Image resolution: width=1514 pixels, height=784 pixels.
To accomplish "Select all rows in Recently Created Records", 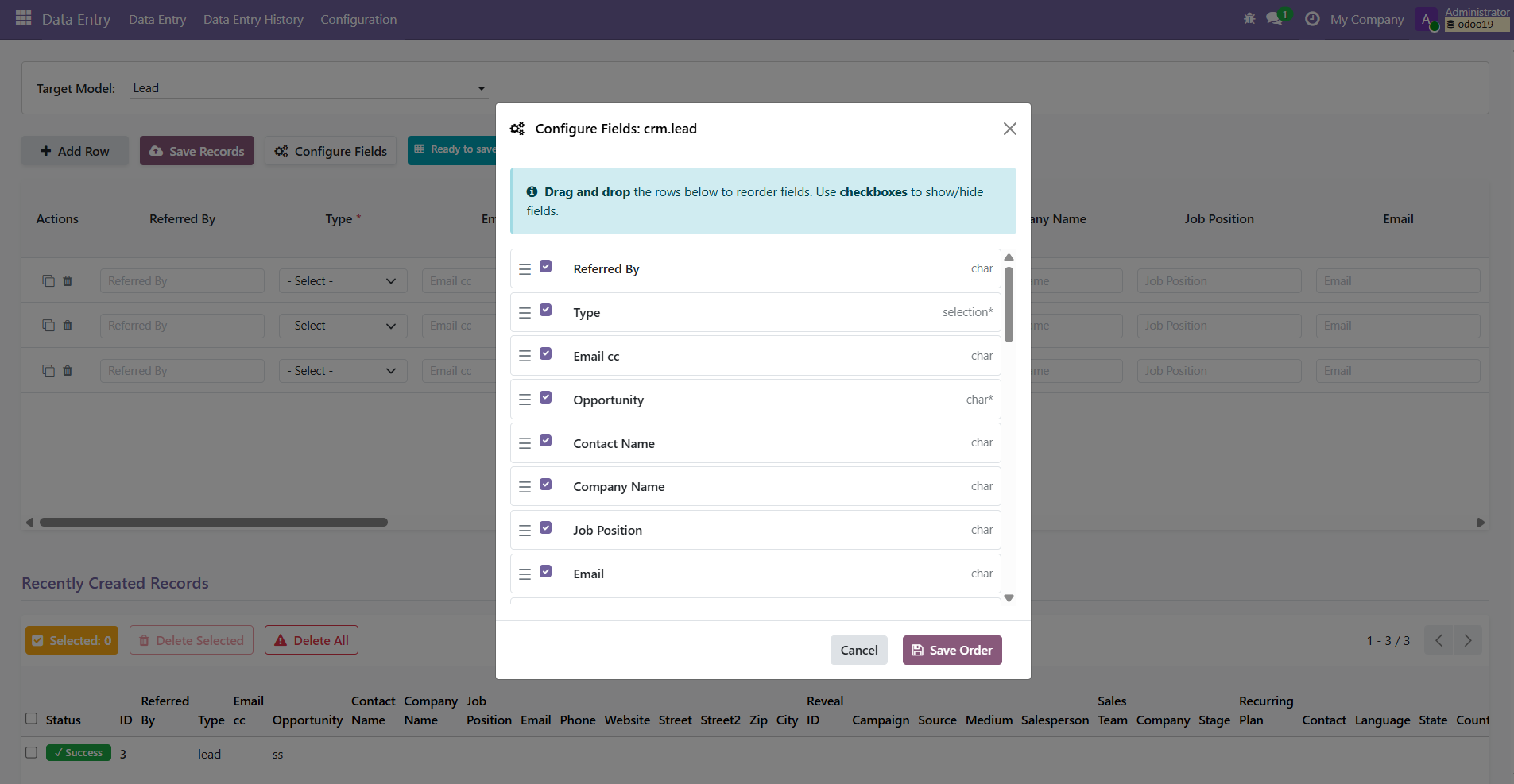I will click(x=32, y=718).
